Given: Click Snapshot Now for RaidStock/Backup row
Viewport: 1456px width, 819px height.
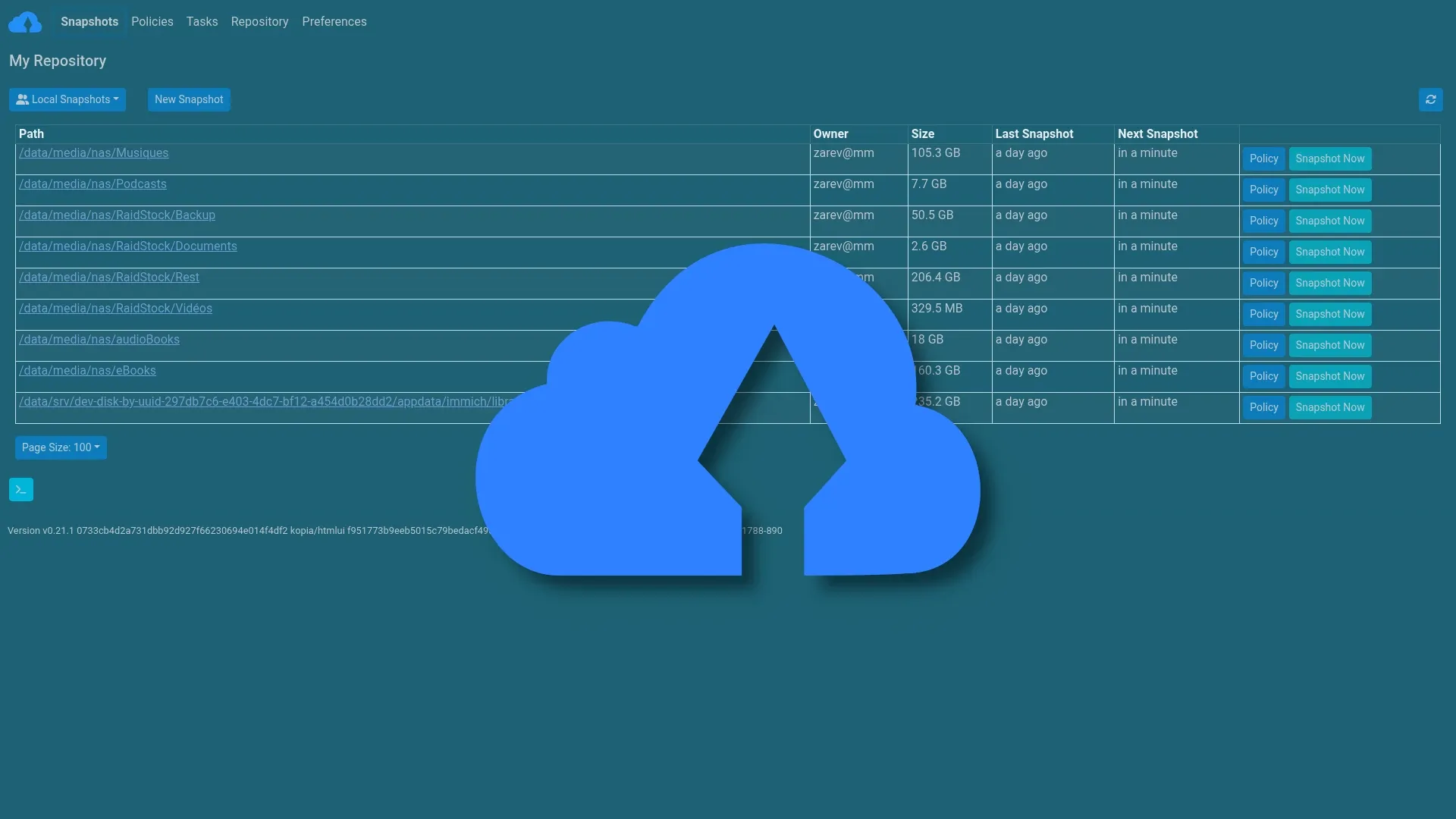Looking at the screenshot, I should coord(1330,221).
